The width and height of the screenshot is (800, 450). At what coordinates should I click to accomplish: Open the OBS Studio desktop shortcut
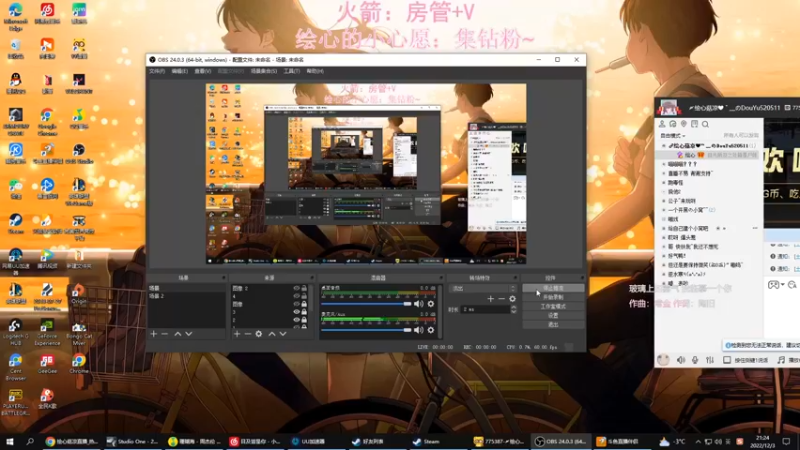click(x=79, y=154)
